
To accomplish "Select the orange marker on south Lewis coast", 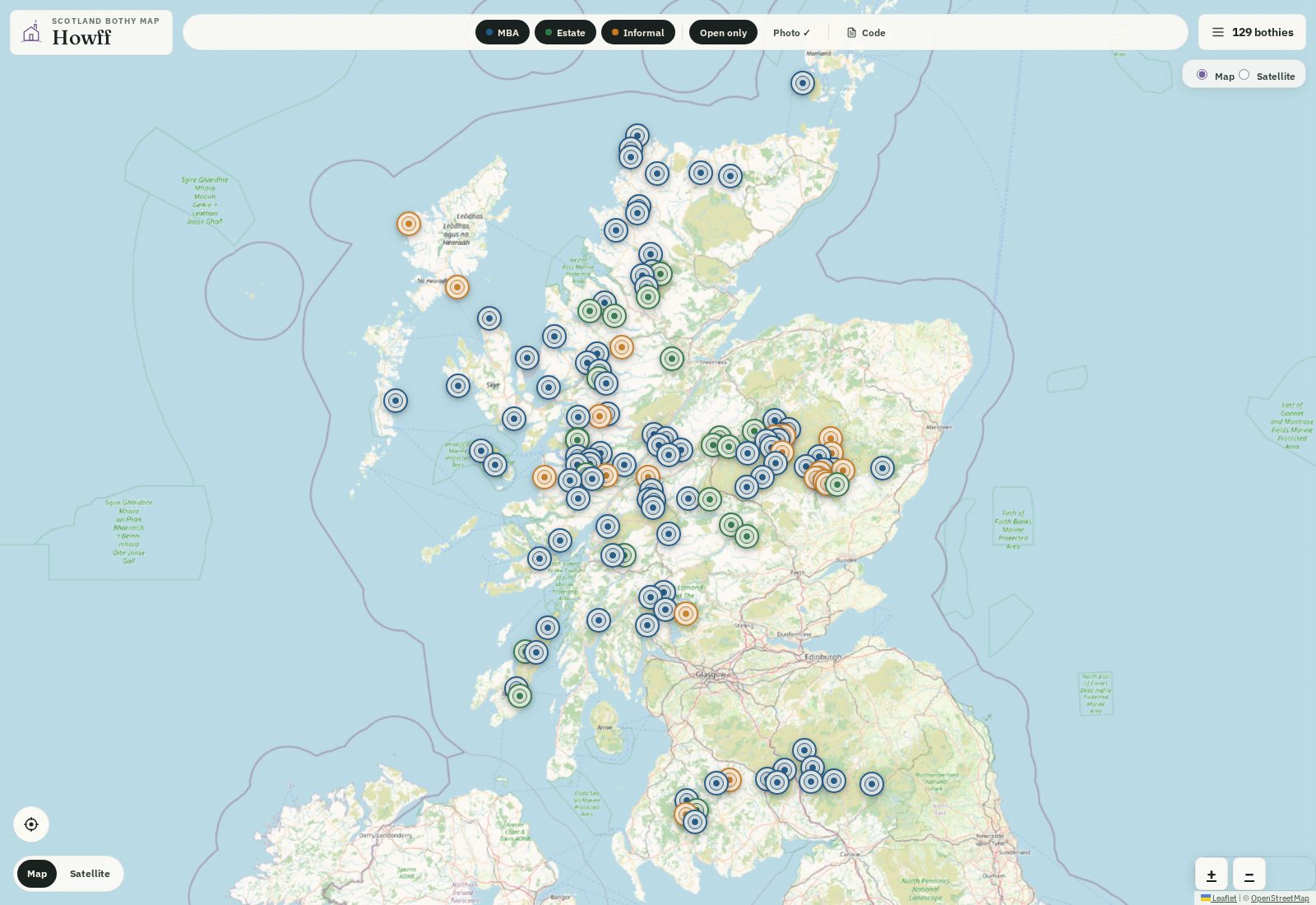I will [x=457, y=287].
